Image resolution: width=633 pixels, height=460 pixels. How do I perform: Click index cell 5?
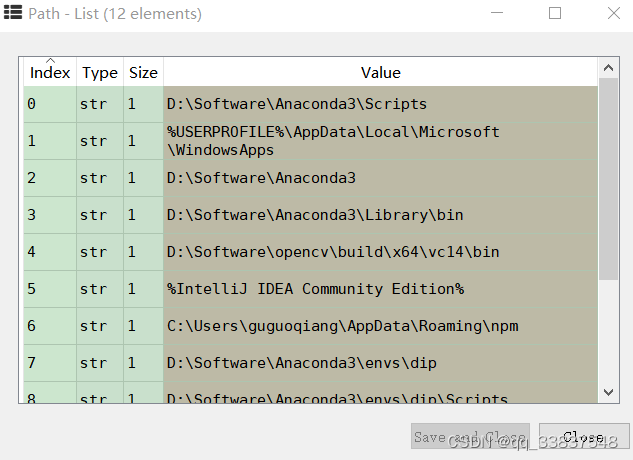[50, 289]
